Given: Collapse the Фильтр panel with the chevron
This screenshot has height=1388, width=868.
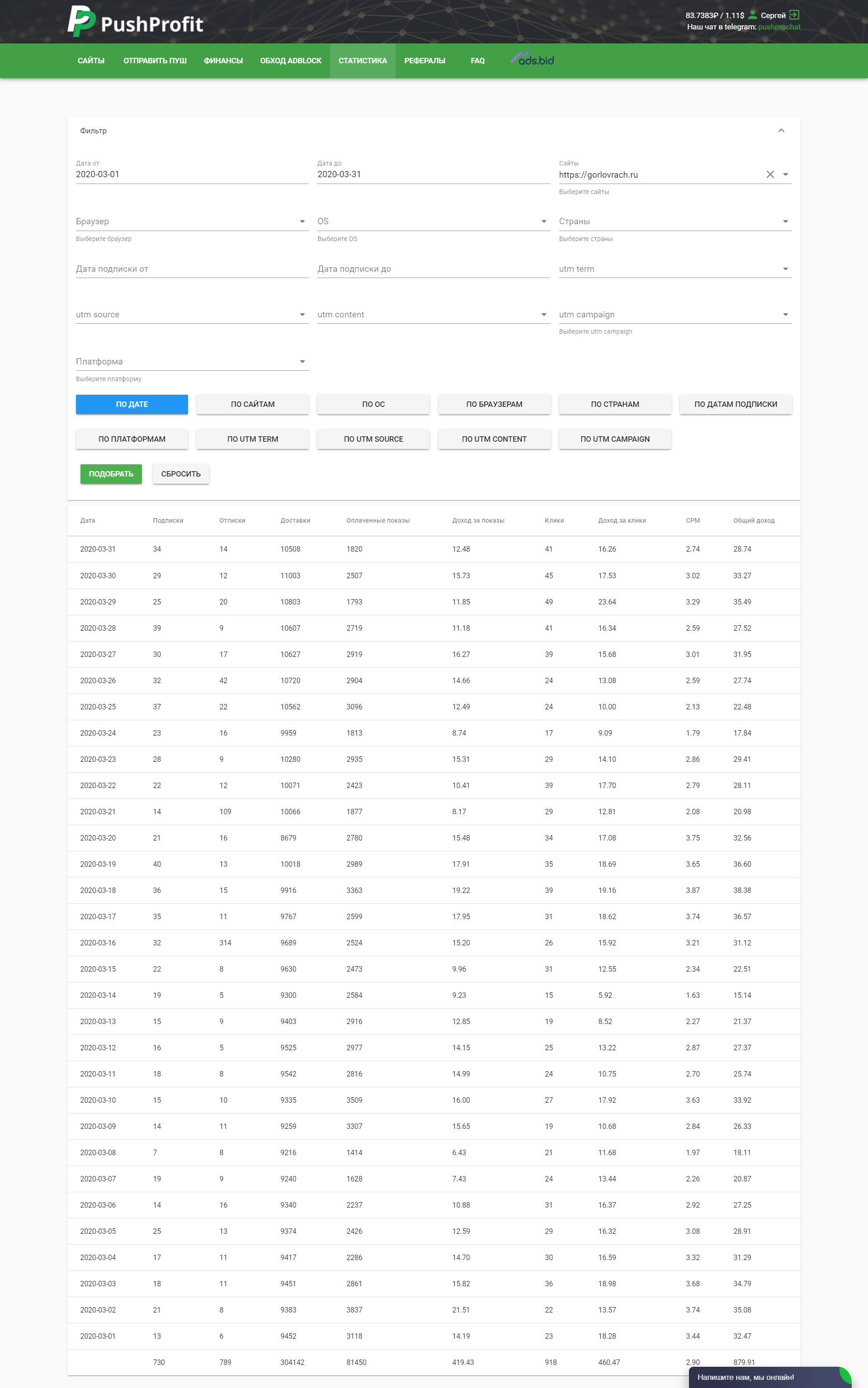Looking at the screenshot, I should [781, 131].
